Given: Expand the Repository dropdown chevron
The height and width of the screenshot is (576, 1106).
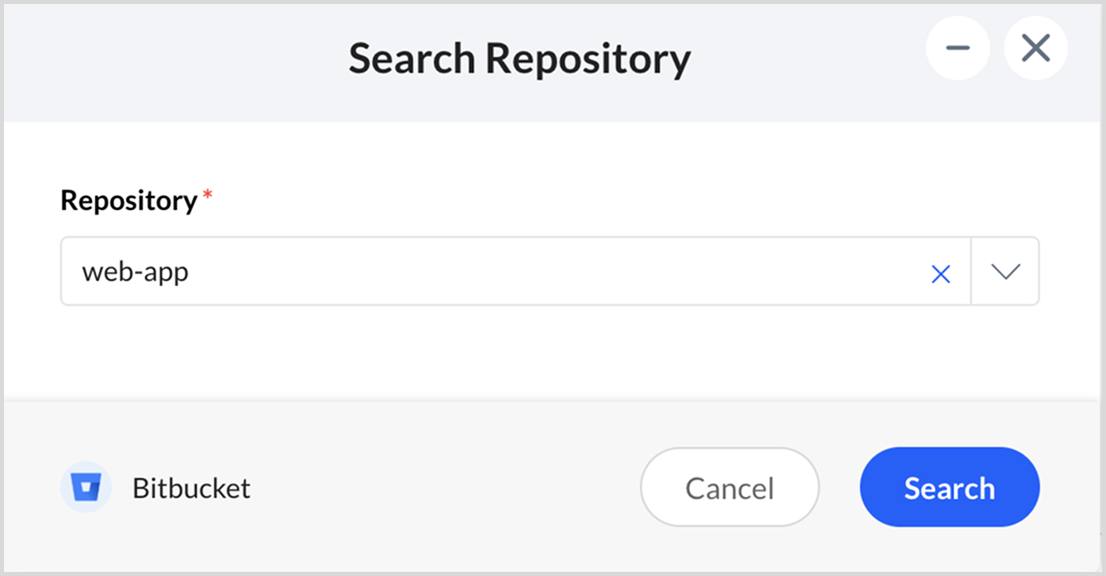Looking at the screenshot, I should pos(1005,271).
